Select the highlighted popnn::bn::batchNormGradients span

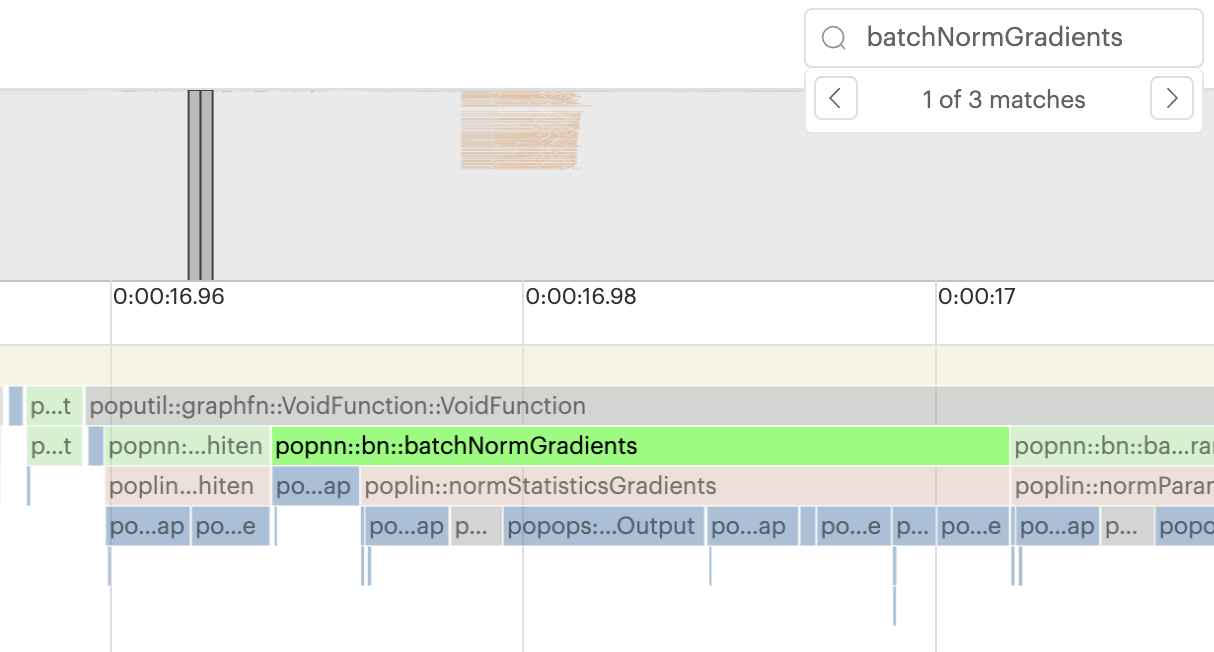pos(640,446)
